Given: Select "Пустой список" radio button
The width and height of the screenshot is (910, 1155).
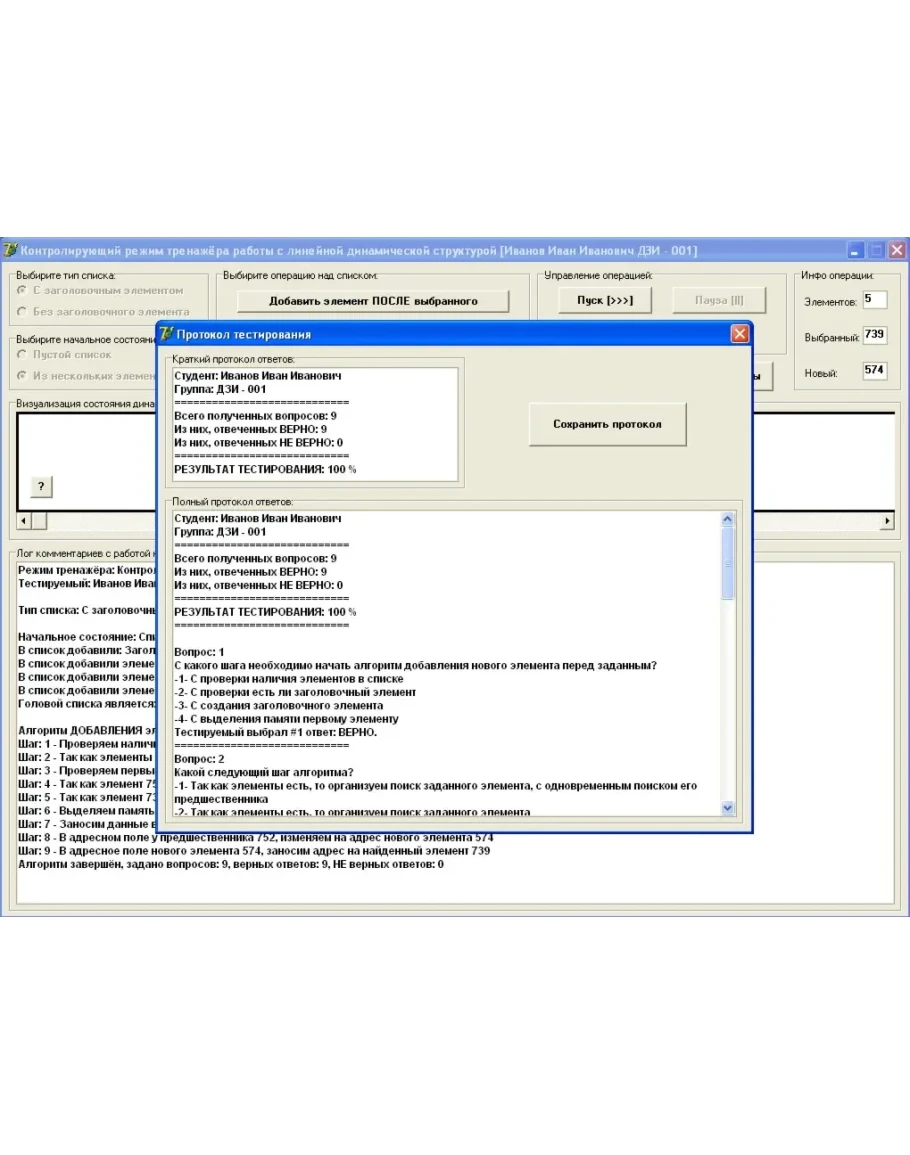Looking at the screenshot, I should (x=23, y=354).
